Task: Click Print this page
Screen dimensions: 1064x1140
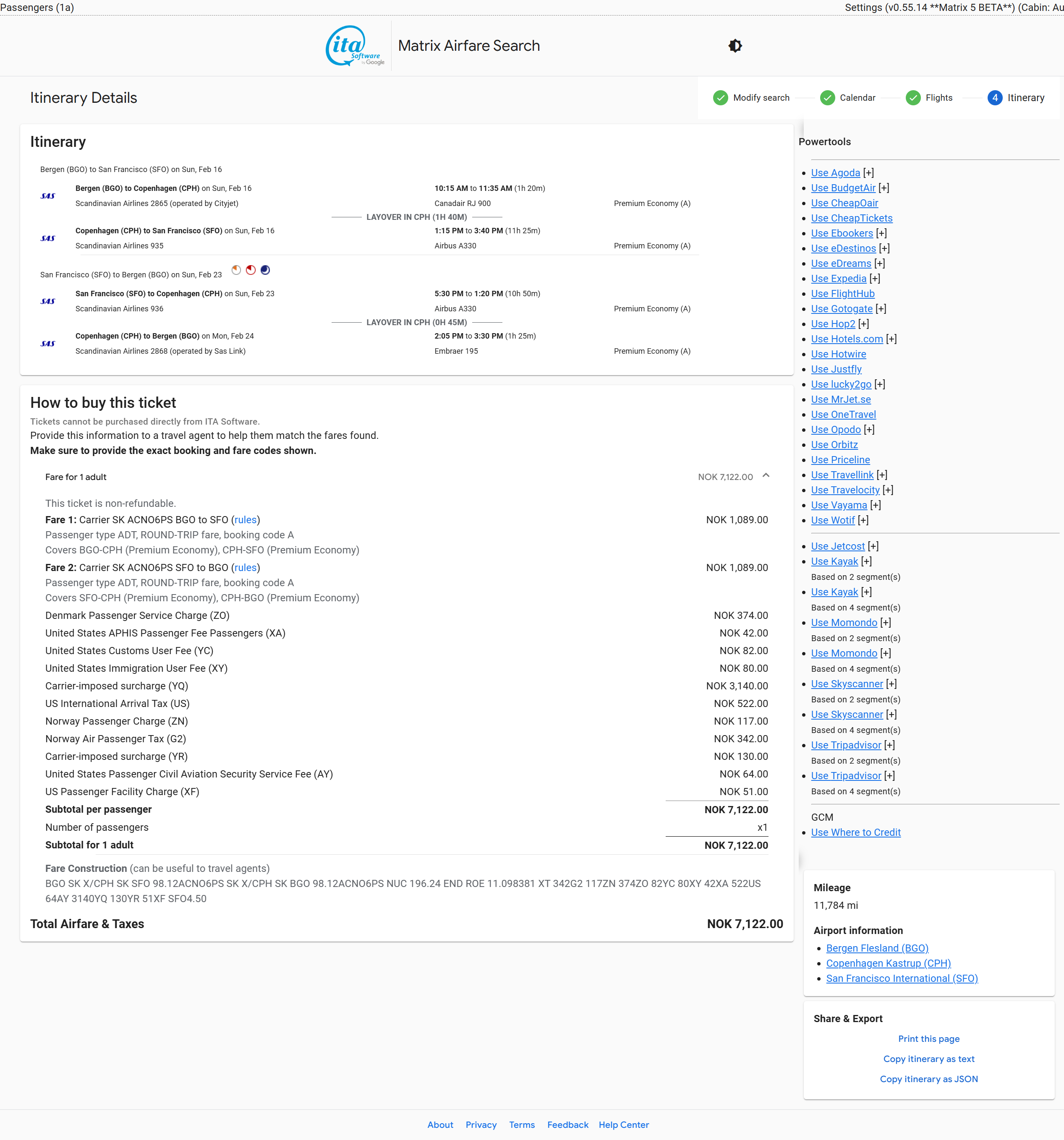Action: [x=928, y=1039]
